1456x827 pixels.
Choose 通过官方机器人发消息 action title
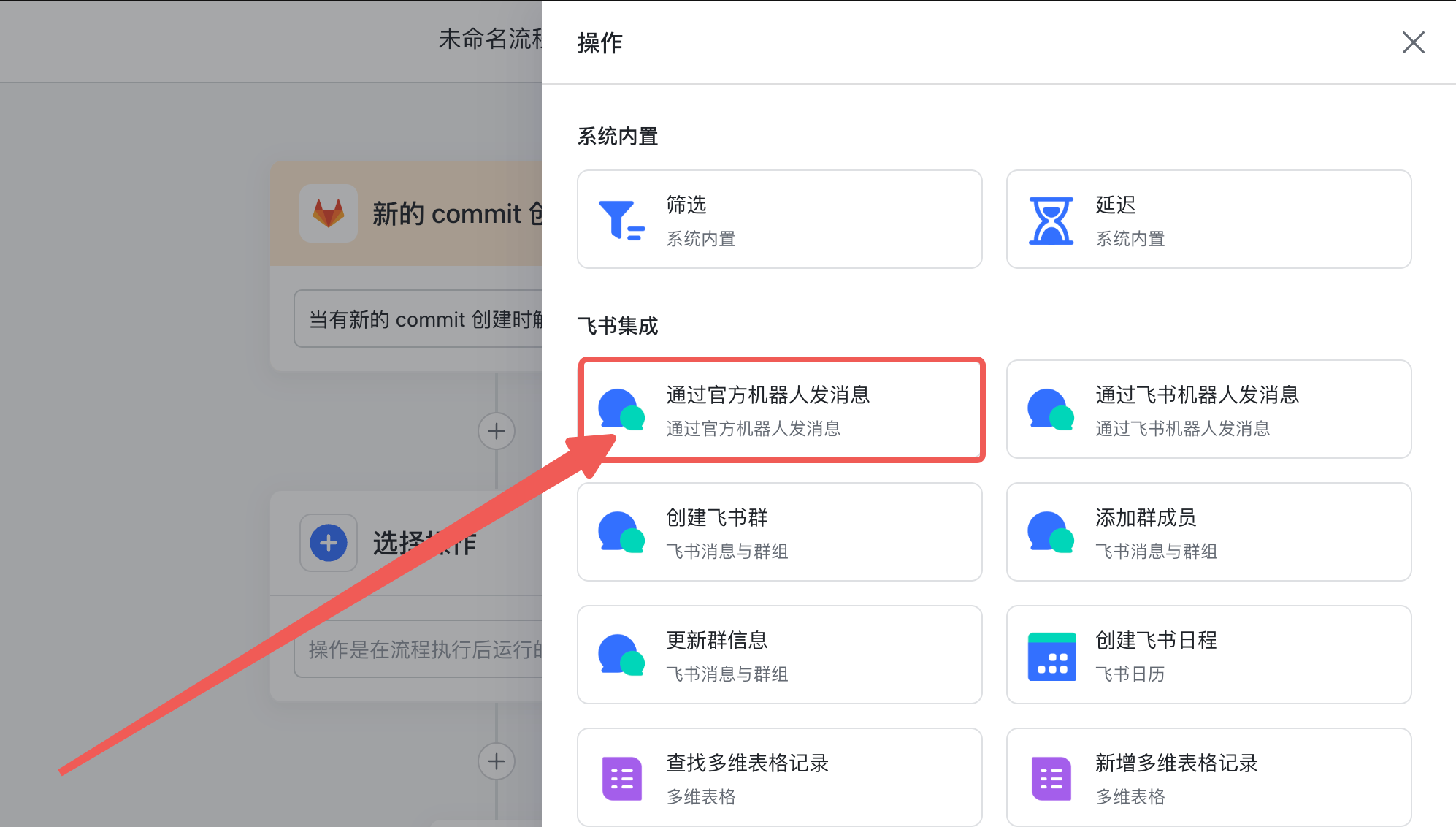coord(768,395)
